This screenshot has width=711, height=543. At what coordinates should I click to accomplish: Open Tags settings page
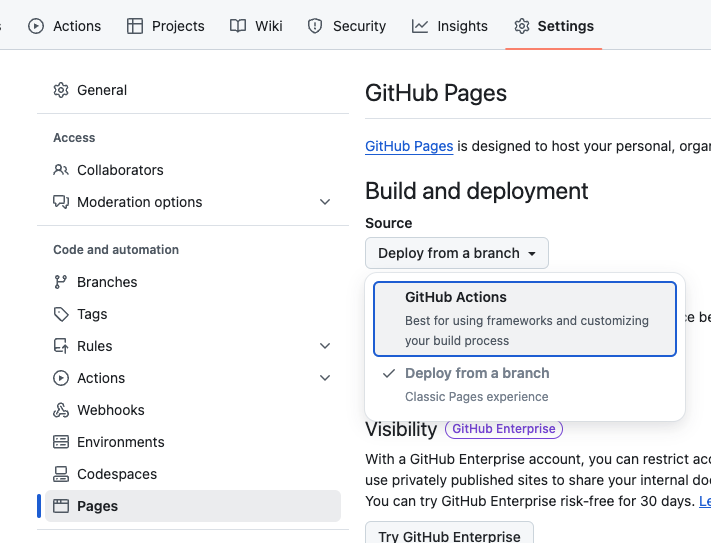coord(193,314)
